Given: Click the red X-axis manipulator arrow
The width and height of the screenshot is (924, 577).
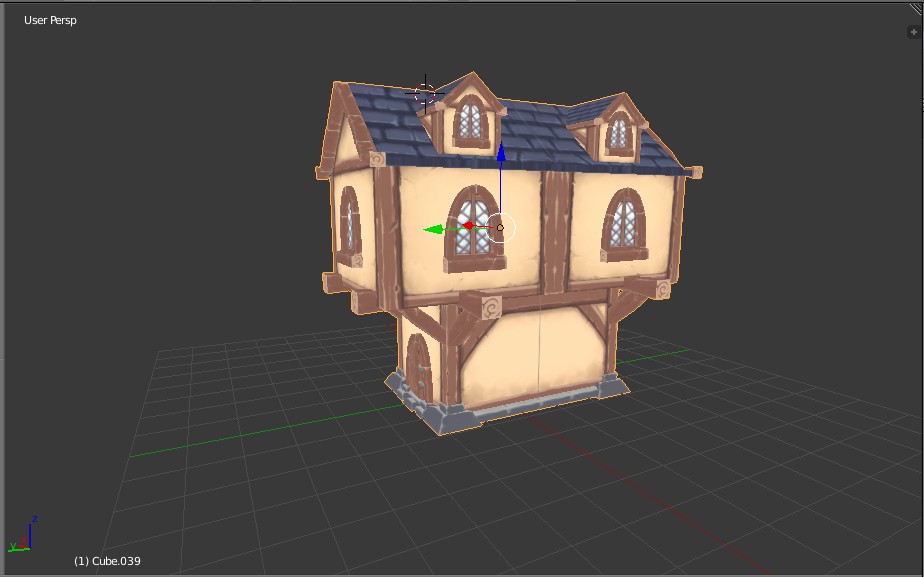Looking at the screenshot, I should click(468, 226).
